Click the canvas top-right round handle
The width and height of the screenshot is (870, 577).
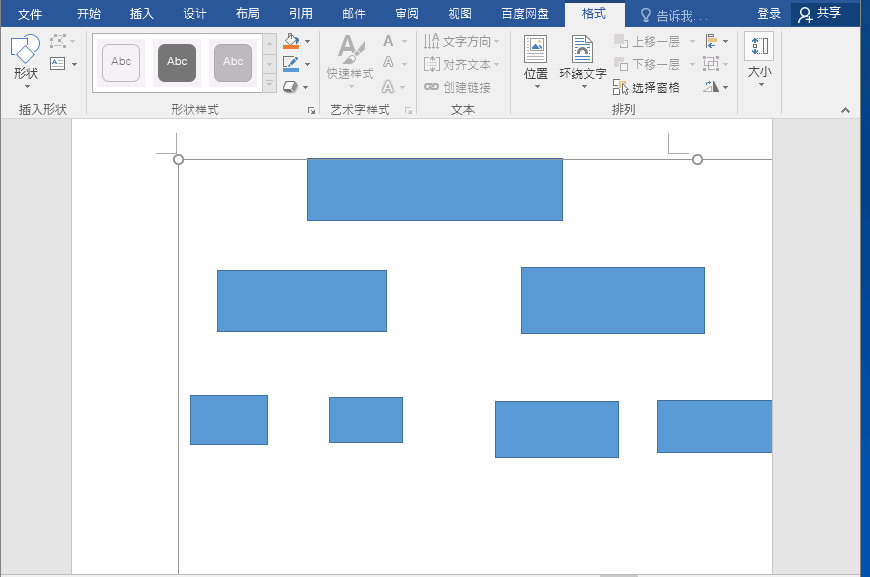coord(697,160)
